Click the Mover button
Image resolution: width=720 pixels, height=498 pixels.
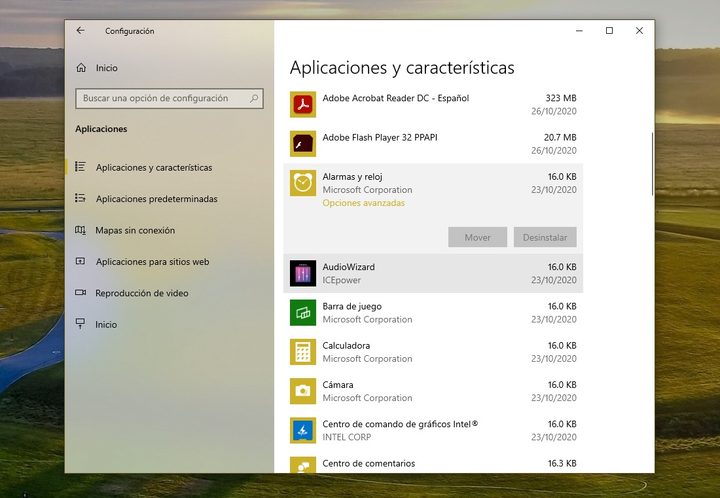(478, 237)
